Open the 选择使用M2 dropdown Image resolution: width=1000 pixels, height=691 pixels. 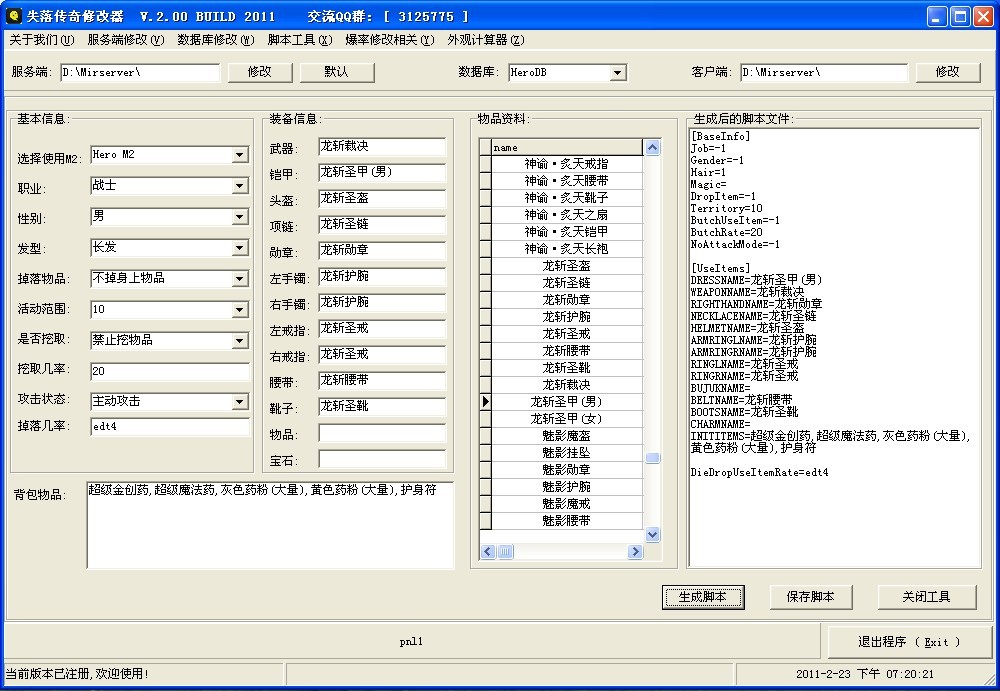(x=240, y=155)
